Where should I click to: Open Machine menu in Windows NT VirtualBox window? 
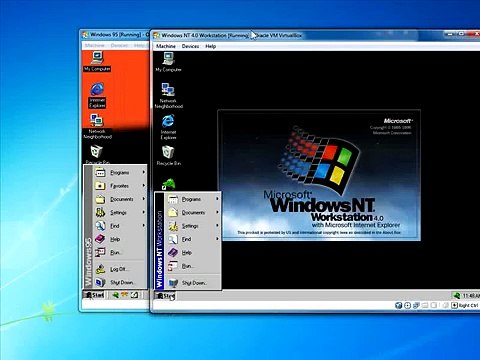point(166,46)
